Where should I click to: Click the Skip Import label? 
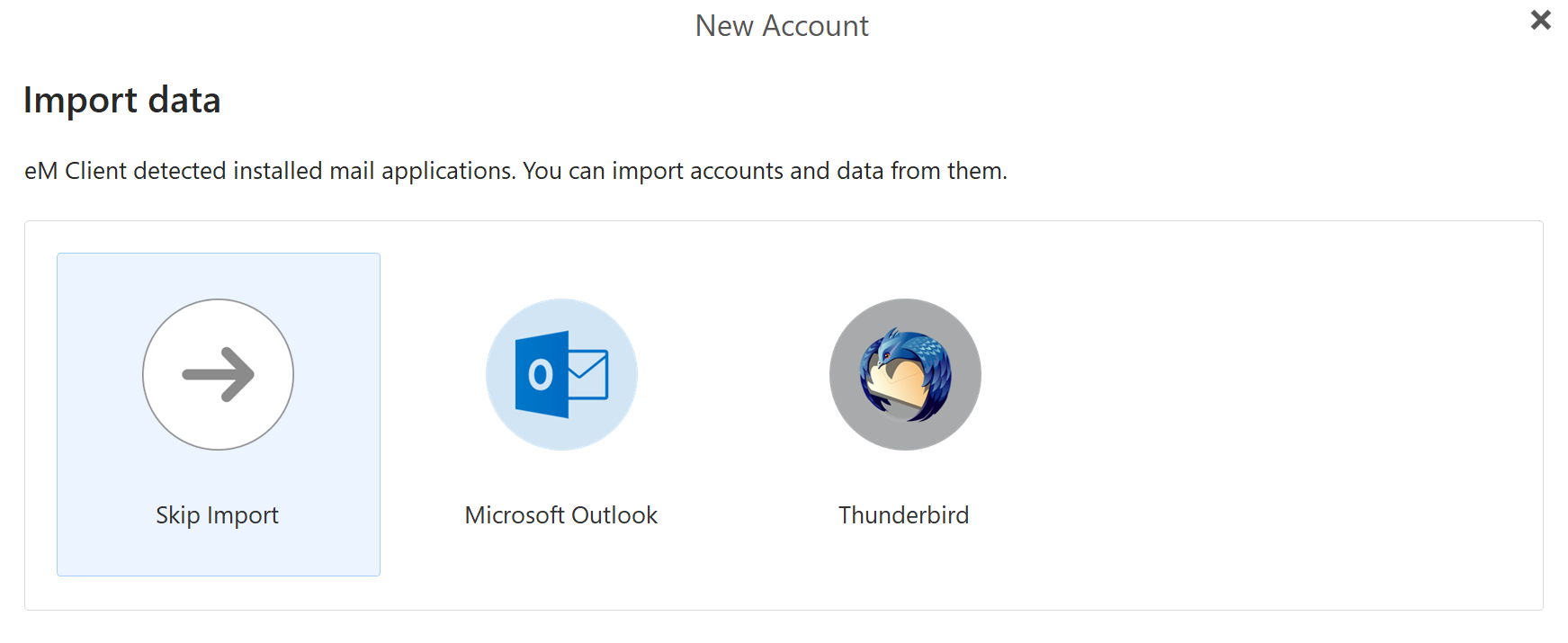[217, 515]
